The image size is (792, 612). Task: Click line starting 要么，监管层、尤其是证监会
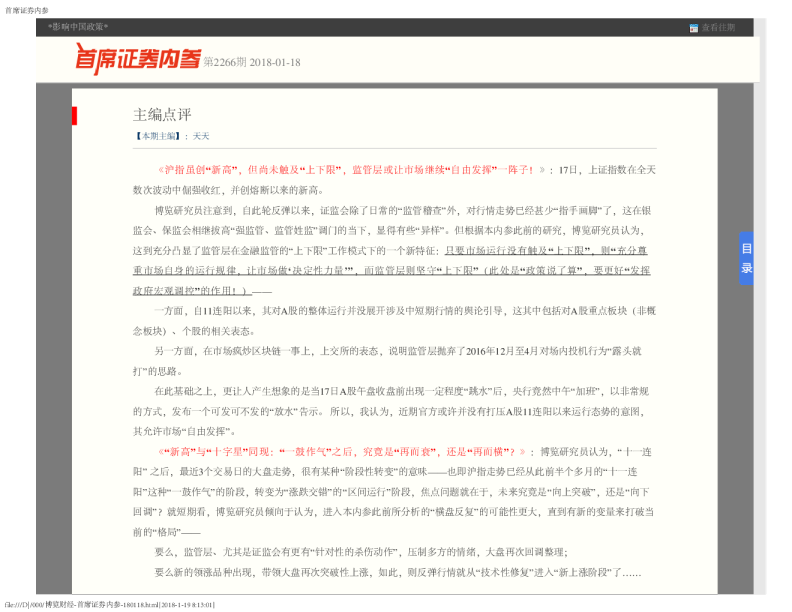(361, 552)
